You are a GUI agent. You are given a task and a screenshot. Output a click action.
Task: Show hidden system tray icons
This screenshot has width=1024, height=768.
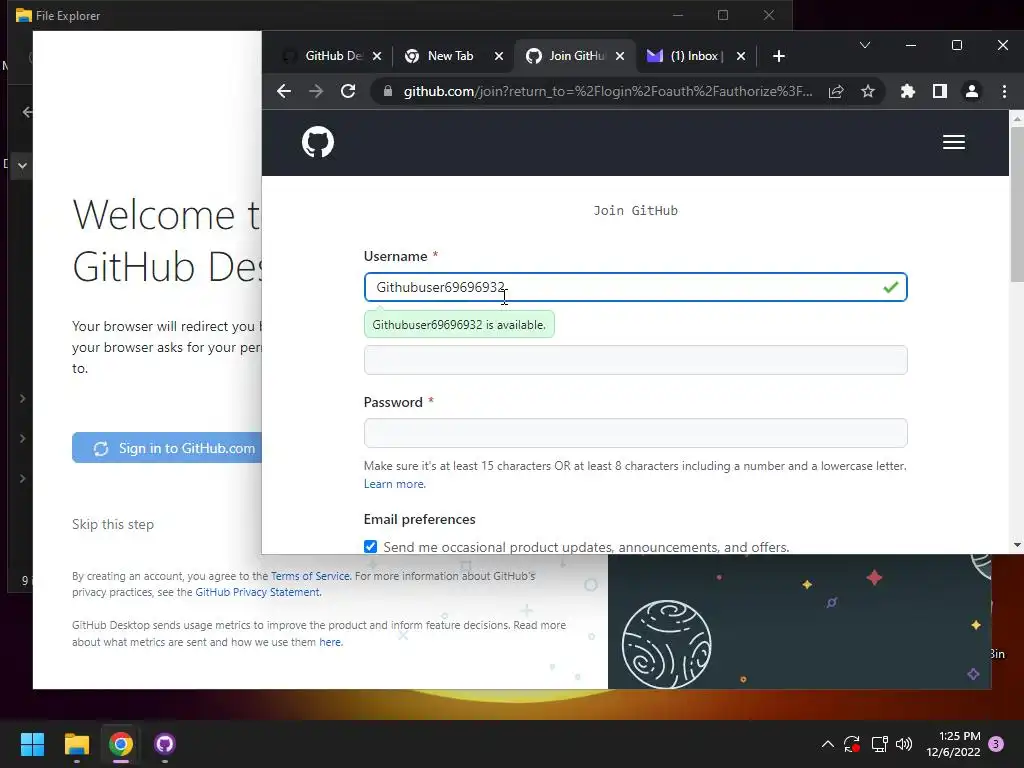pos(827,744)
